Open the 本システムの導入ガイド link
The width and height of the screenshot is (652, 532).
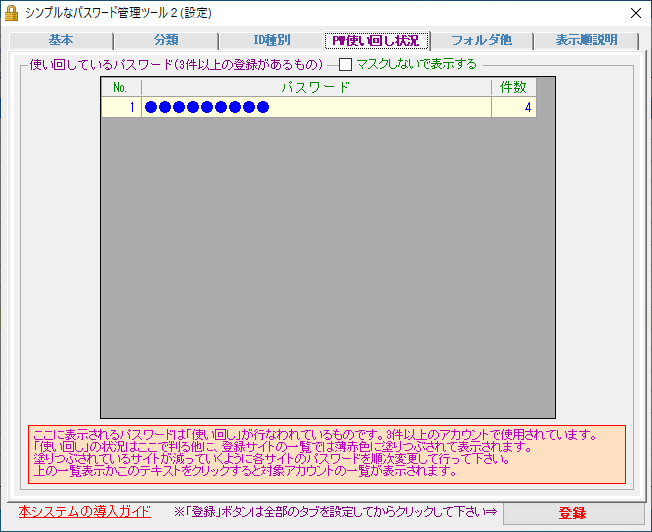click(x=84, y=512)
